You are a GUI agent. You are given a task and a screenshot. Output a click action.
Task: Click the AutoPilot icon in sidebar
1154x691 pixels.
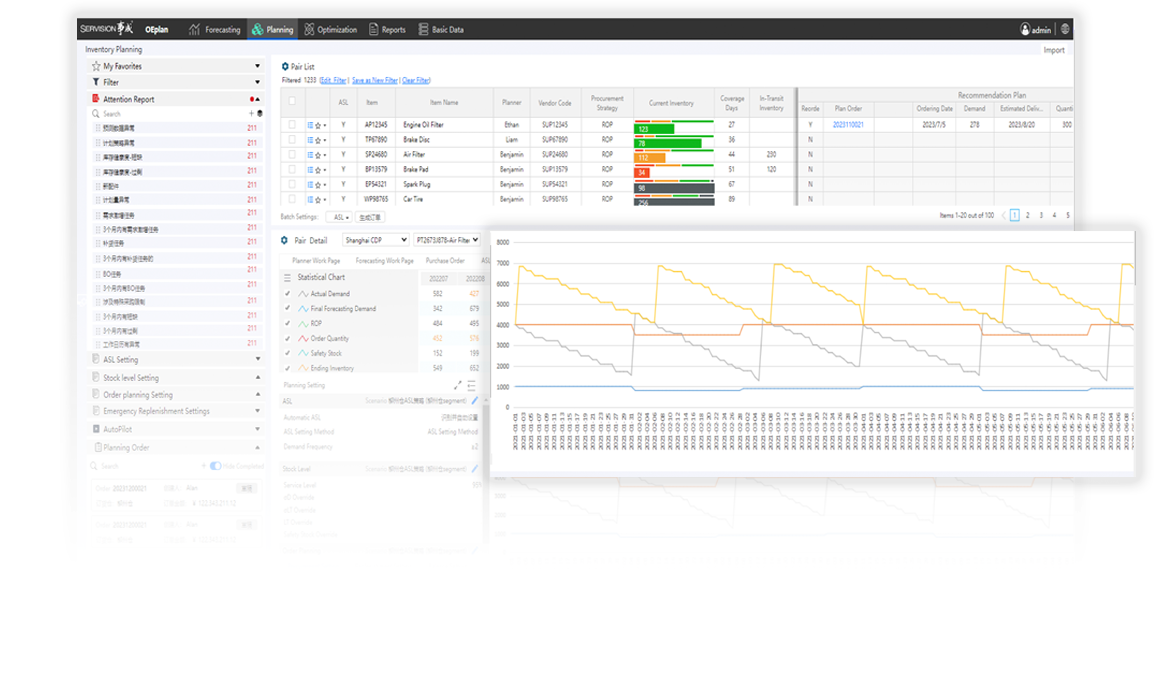[96, 429]
